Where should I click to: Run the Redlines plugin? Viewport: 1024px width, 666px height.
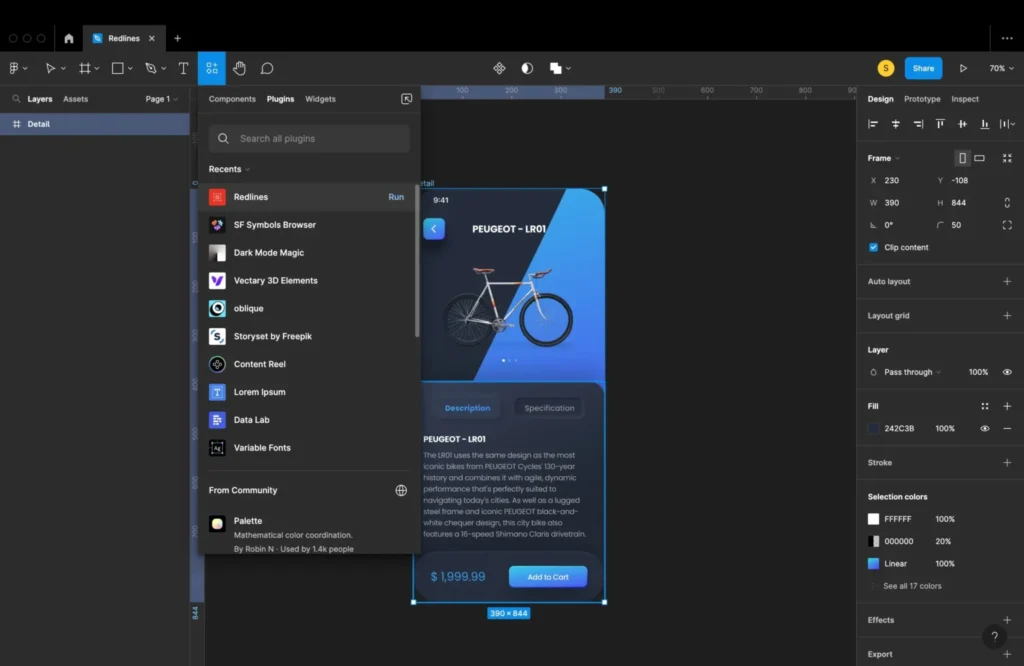point(396,197)
